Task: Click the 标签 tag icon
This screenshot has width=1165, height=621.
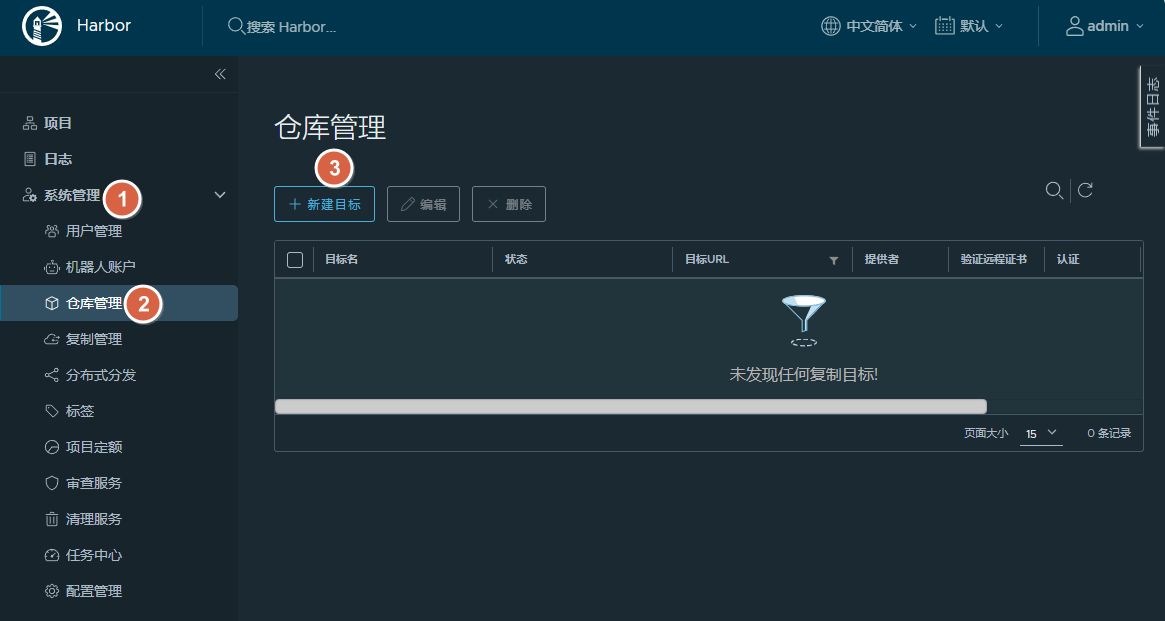Action: (51, 411)
